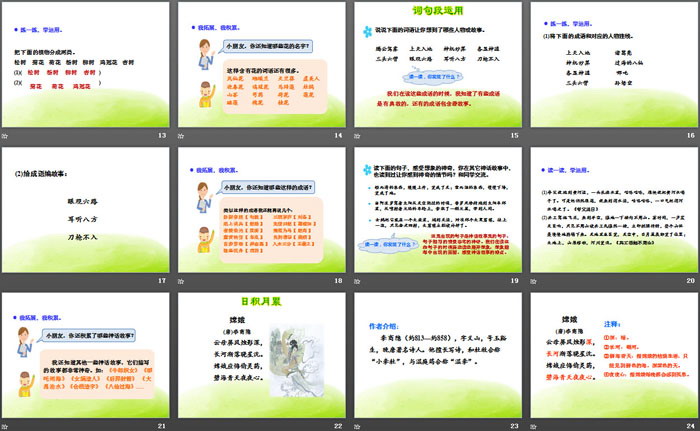The height and width of the screenshot is (431, 700).
Task: Click slide number 15 label
Action: tap(514, 135)
